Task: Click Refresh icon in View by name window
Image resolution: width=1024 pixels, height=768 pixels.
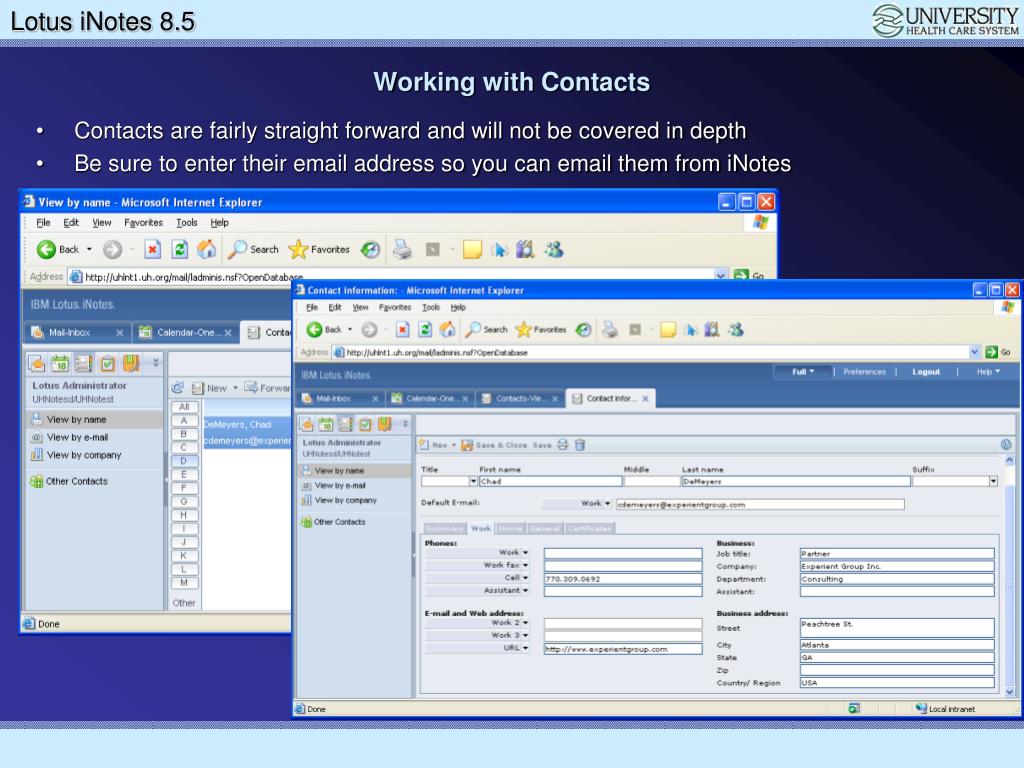Action: tap(180, 249)
